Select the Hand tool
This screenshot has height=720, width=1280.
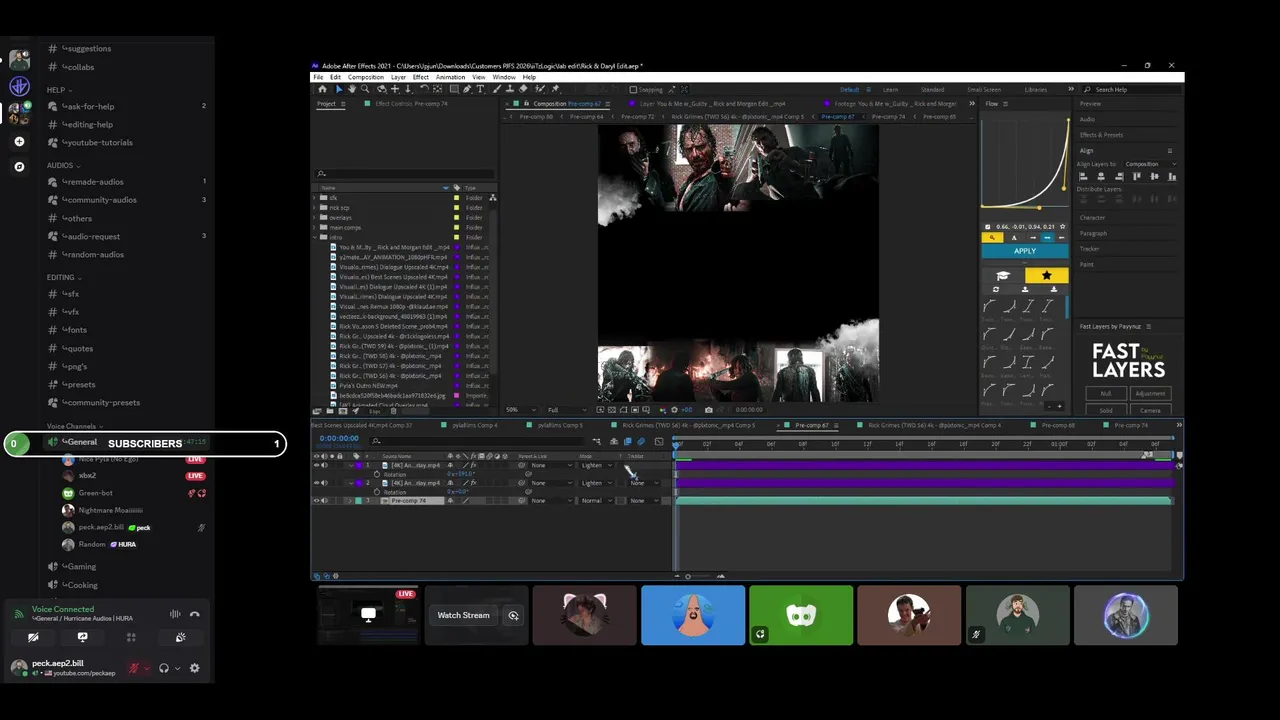pyautogui.click(x=352, y=89)
